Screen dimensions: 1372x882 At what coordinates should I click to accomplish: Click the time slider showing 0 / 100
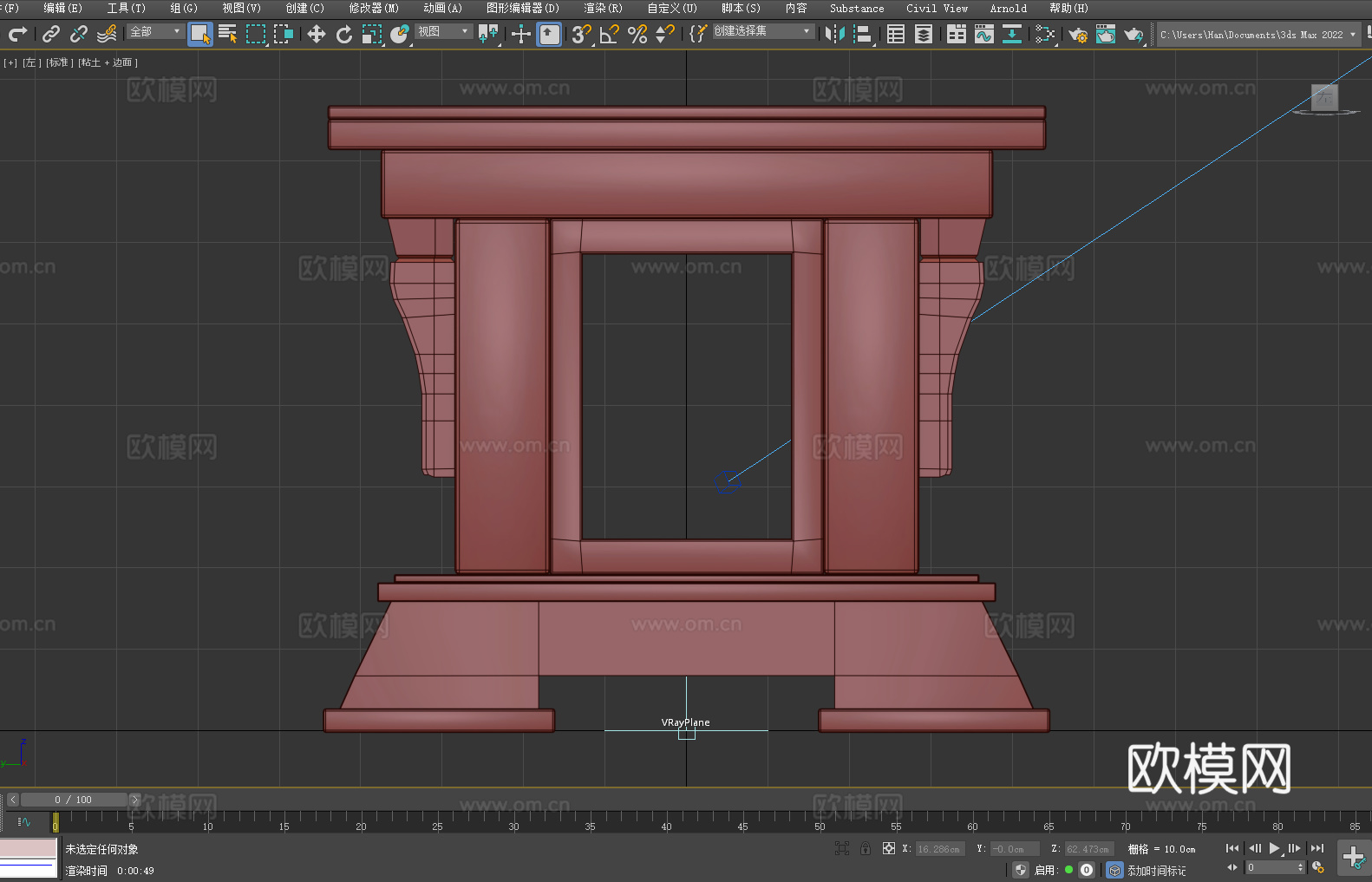pyautogui.click(x=74, y=800)
